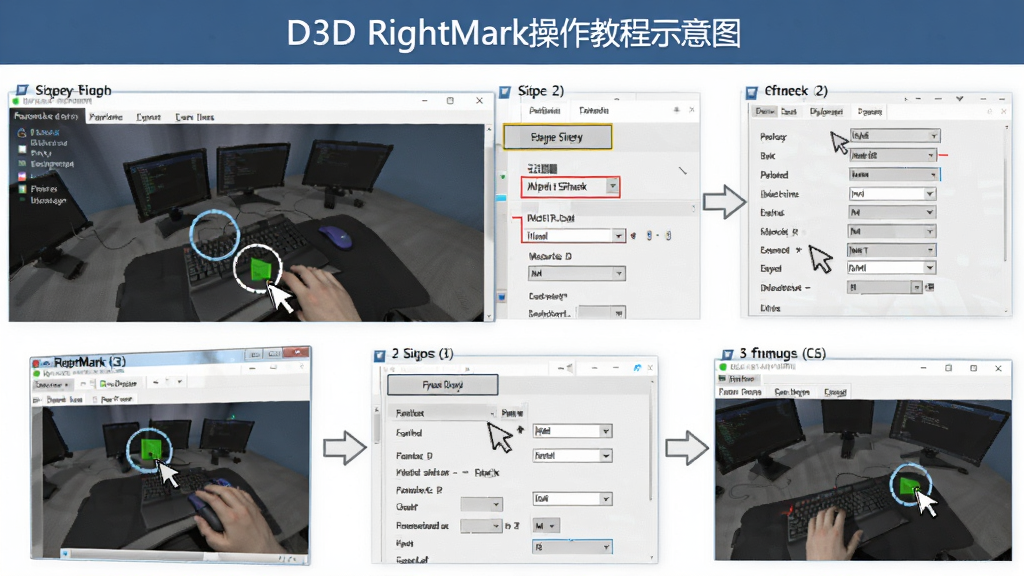
Task: Click the headset icon atop the Sigpey Fiagh sidebar
Action: (22, 133)
